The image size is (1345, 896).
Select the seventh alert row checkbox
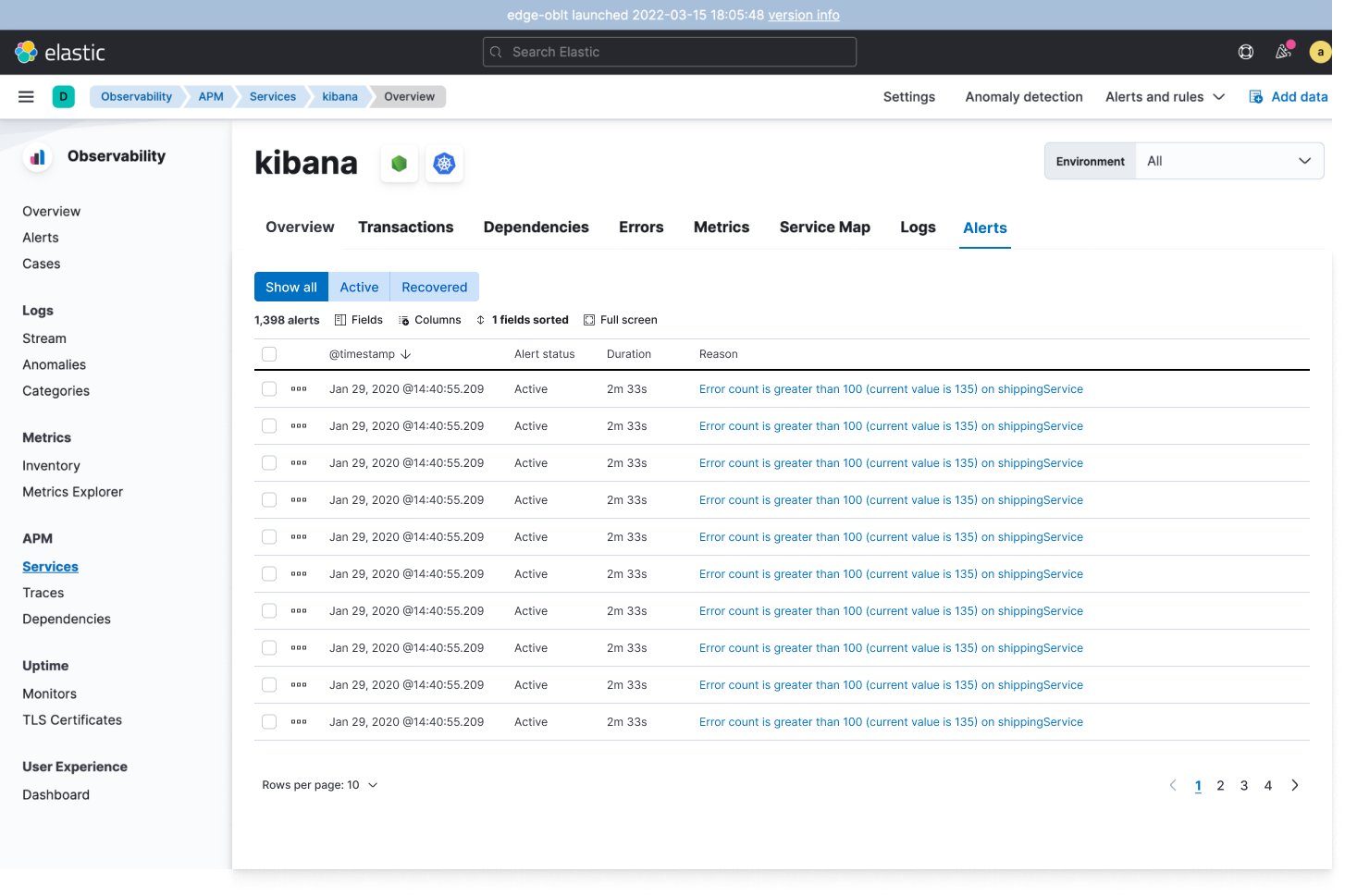pyautogui.click(x=269, y=611)
